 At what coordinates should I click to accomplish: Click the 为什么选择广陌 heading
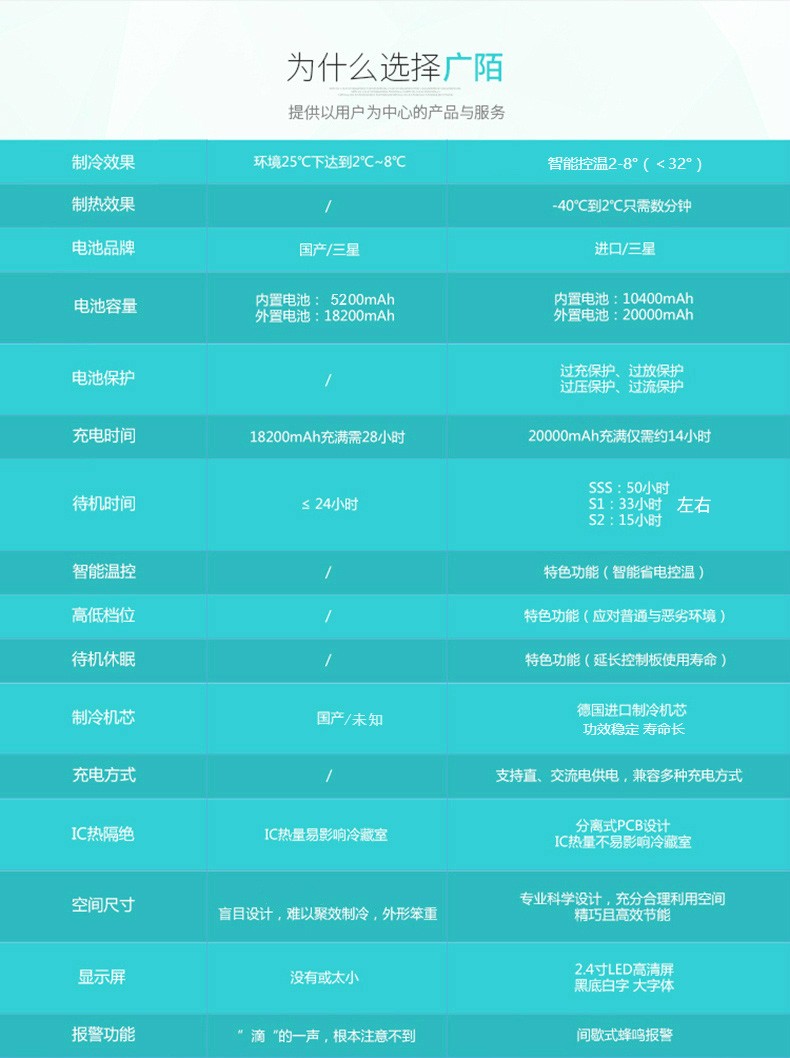(x=395, y=67)
